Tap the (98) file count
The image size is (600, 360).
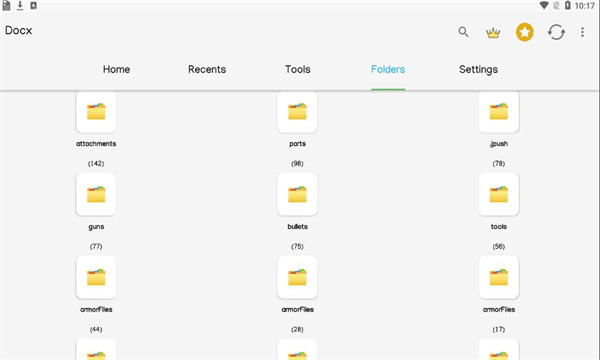[x=297, y=163]
